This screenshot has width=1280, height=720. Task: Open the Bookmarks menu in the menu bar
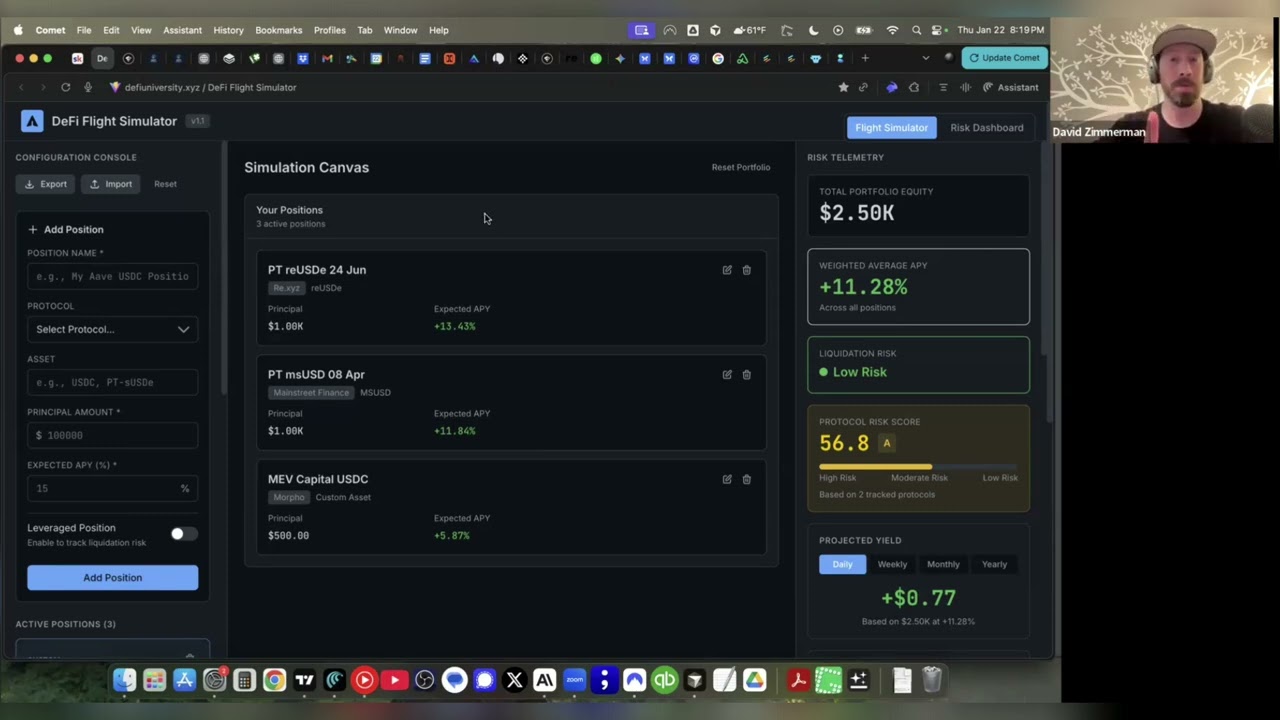278,30
